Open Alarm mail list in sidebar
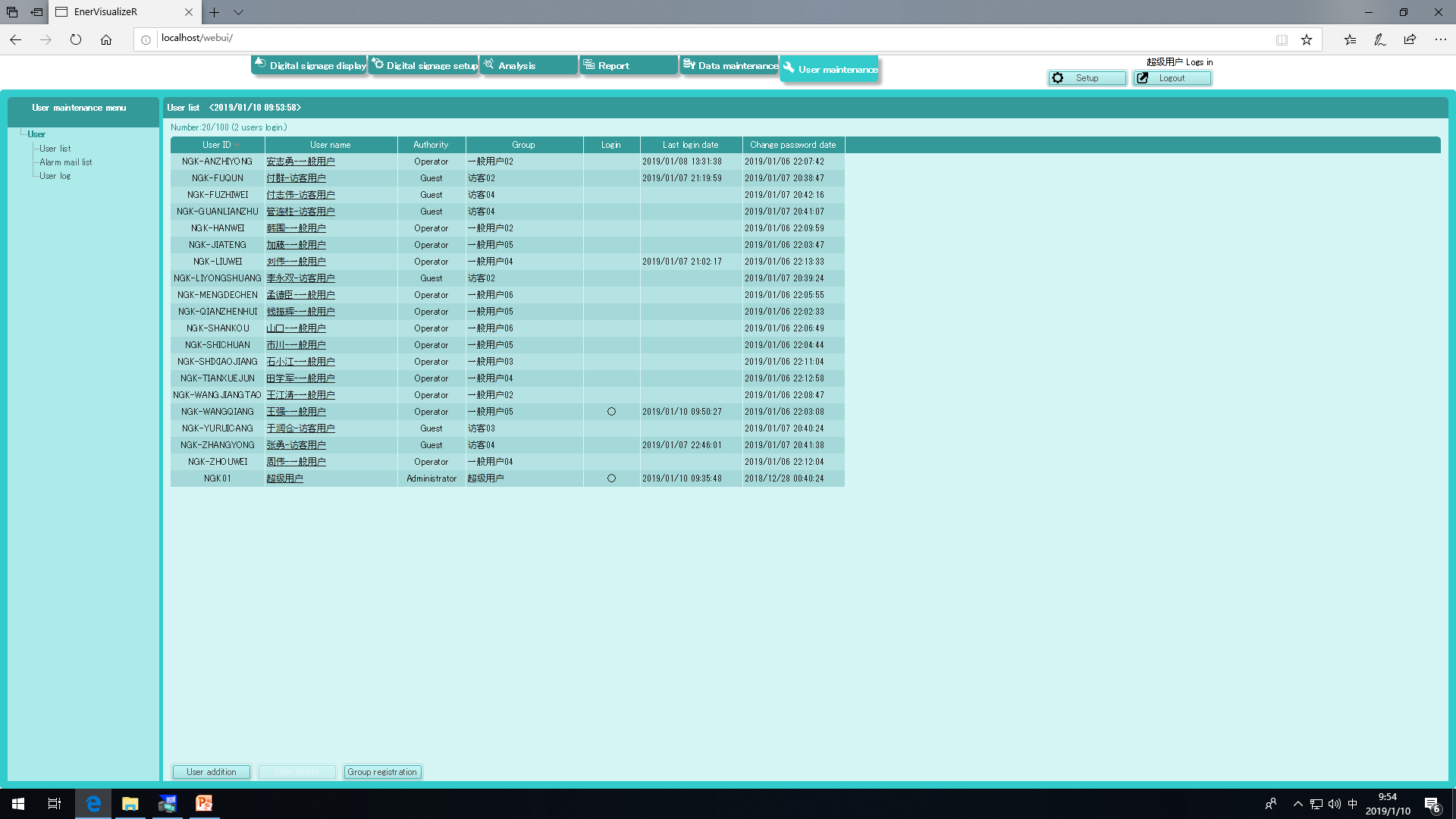 coord(65,162)
